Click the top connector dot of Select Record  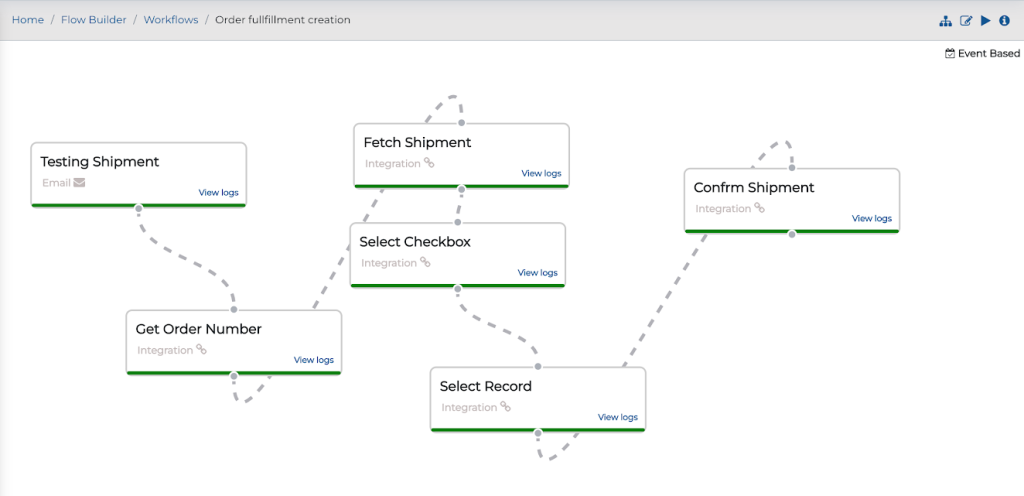537,366
